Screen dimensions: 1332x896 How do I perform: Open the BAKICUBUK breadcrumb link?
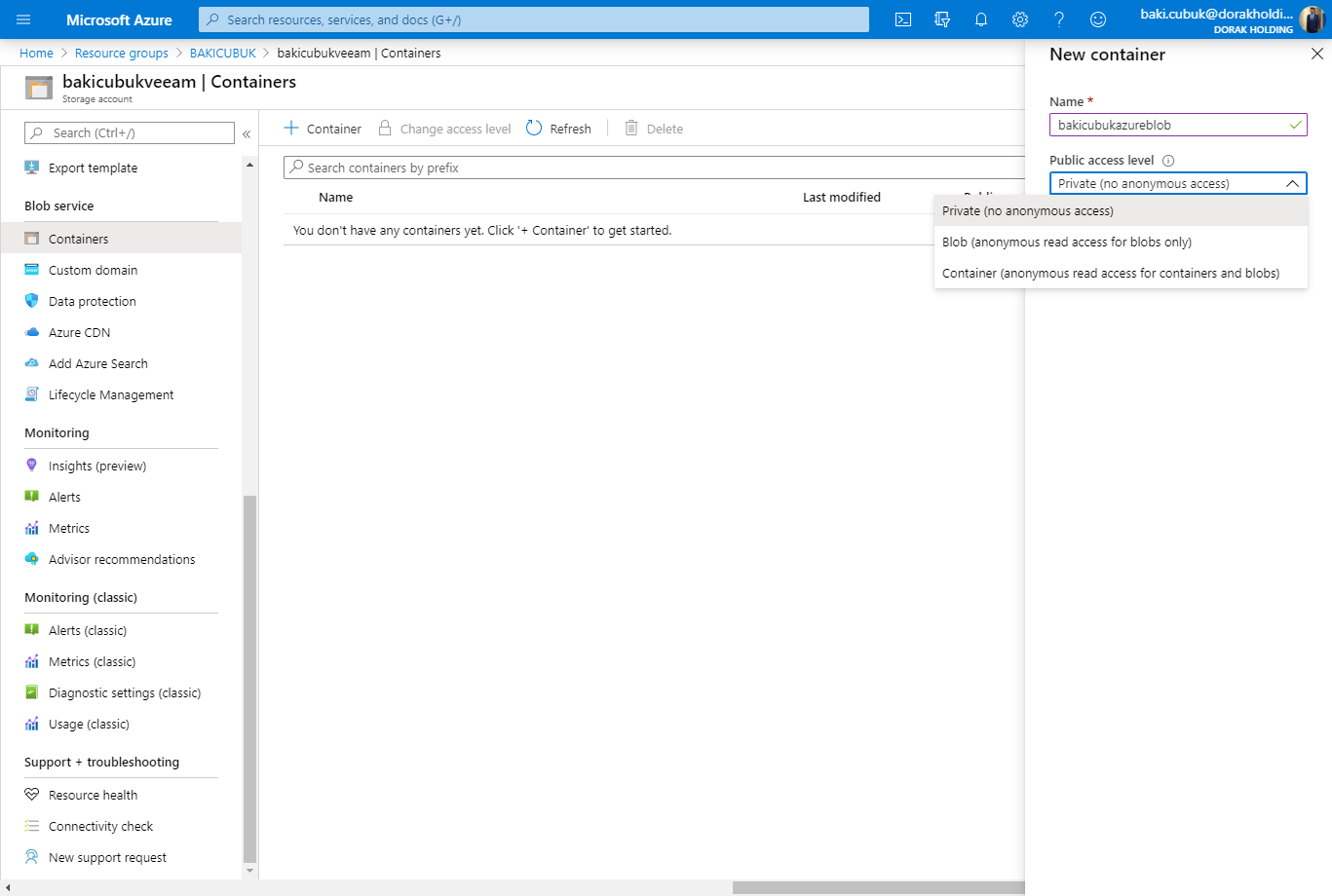click(x=223, y=53)
